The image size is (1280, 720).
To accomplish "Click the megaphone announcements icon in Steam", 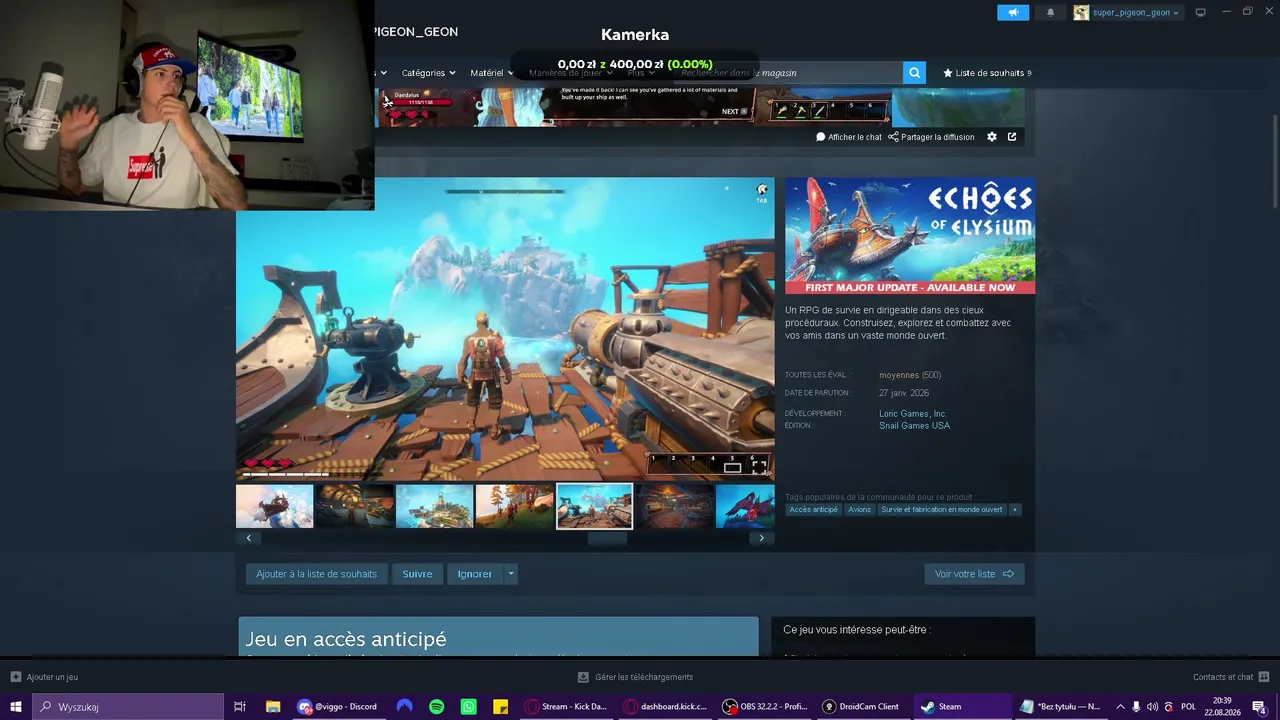I will [1013, 13].
